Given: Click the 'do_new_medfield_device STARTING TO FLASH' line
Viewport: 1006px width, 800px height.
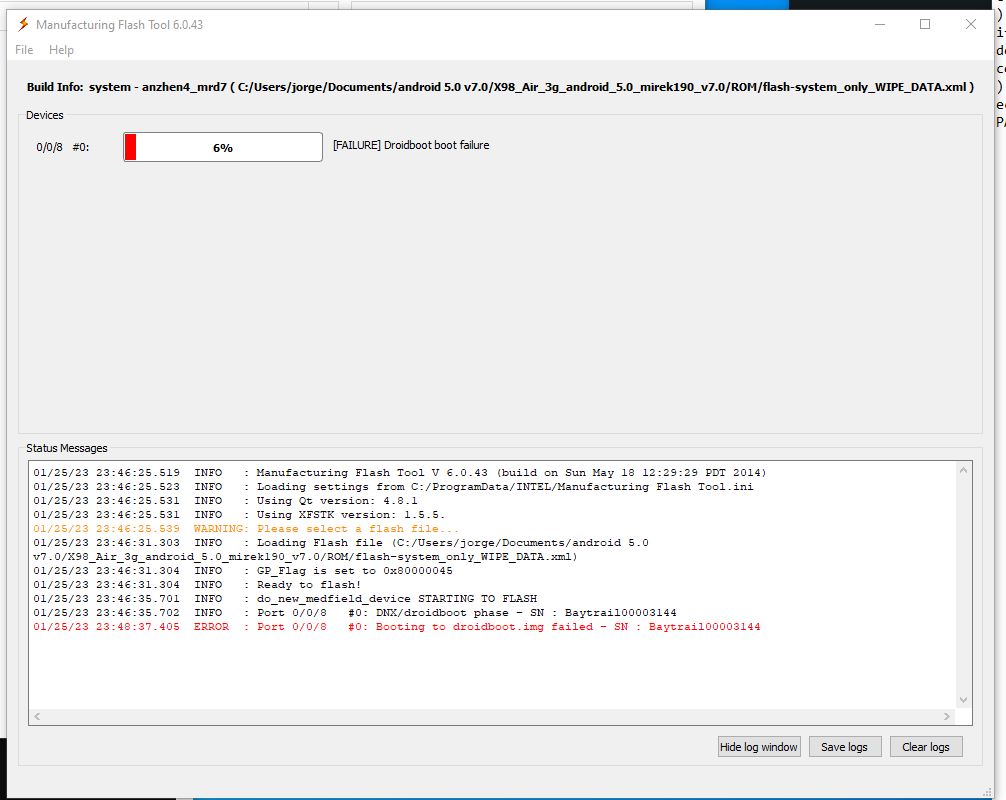Looking at the screenshot, I should 285,599.
